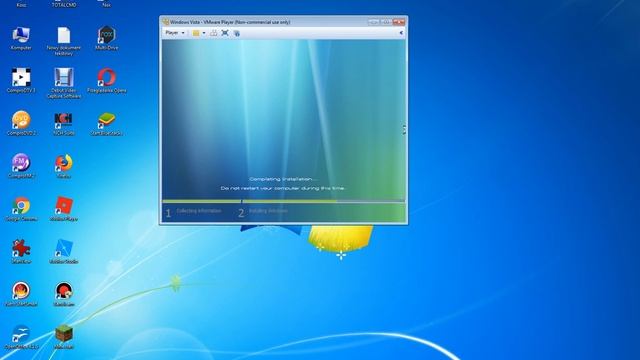Viewport: 640px width, 360px height.
Task: Select the Przeglądarka Opera shortcut
Action: point(107,81)
